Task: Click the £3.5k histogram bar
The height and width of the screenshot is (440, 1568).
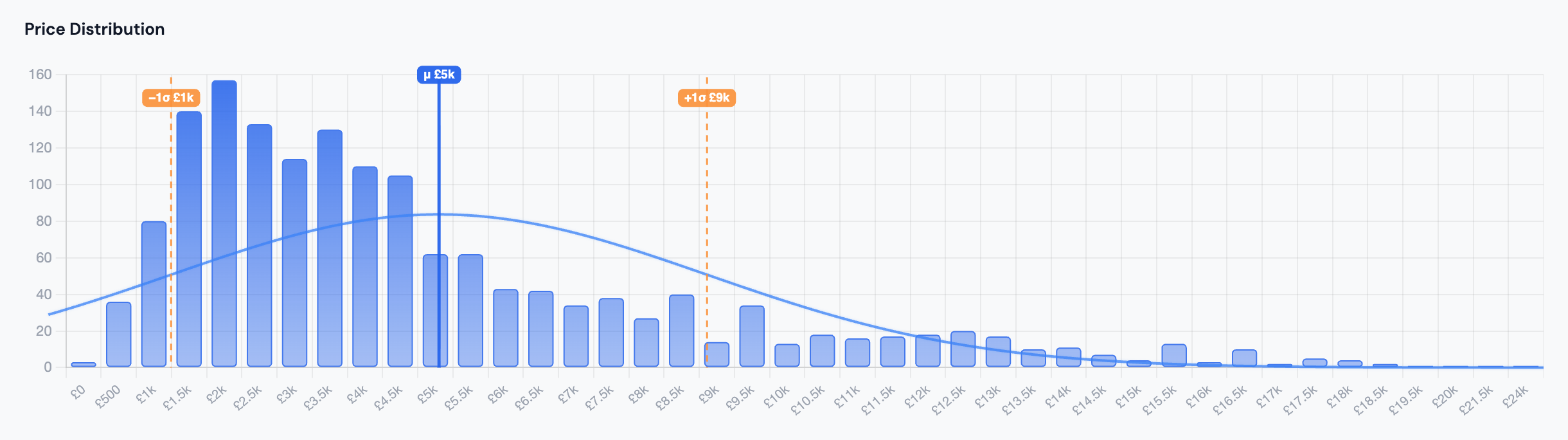Action: [x=330, y=248]
